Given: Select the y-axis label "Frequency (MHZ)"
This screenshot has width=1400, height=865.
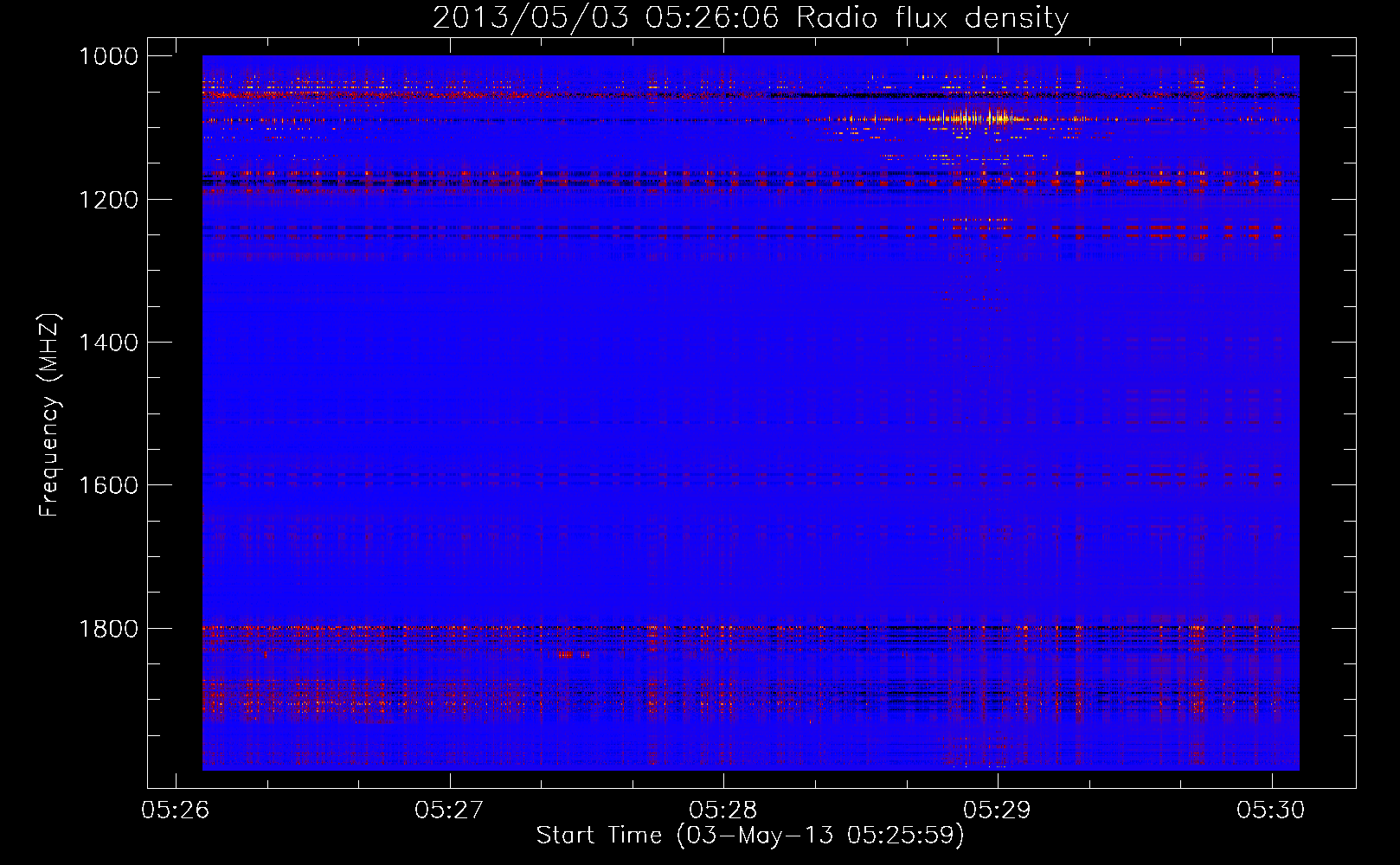Looking at the screenshot, I should [49, 415].
